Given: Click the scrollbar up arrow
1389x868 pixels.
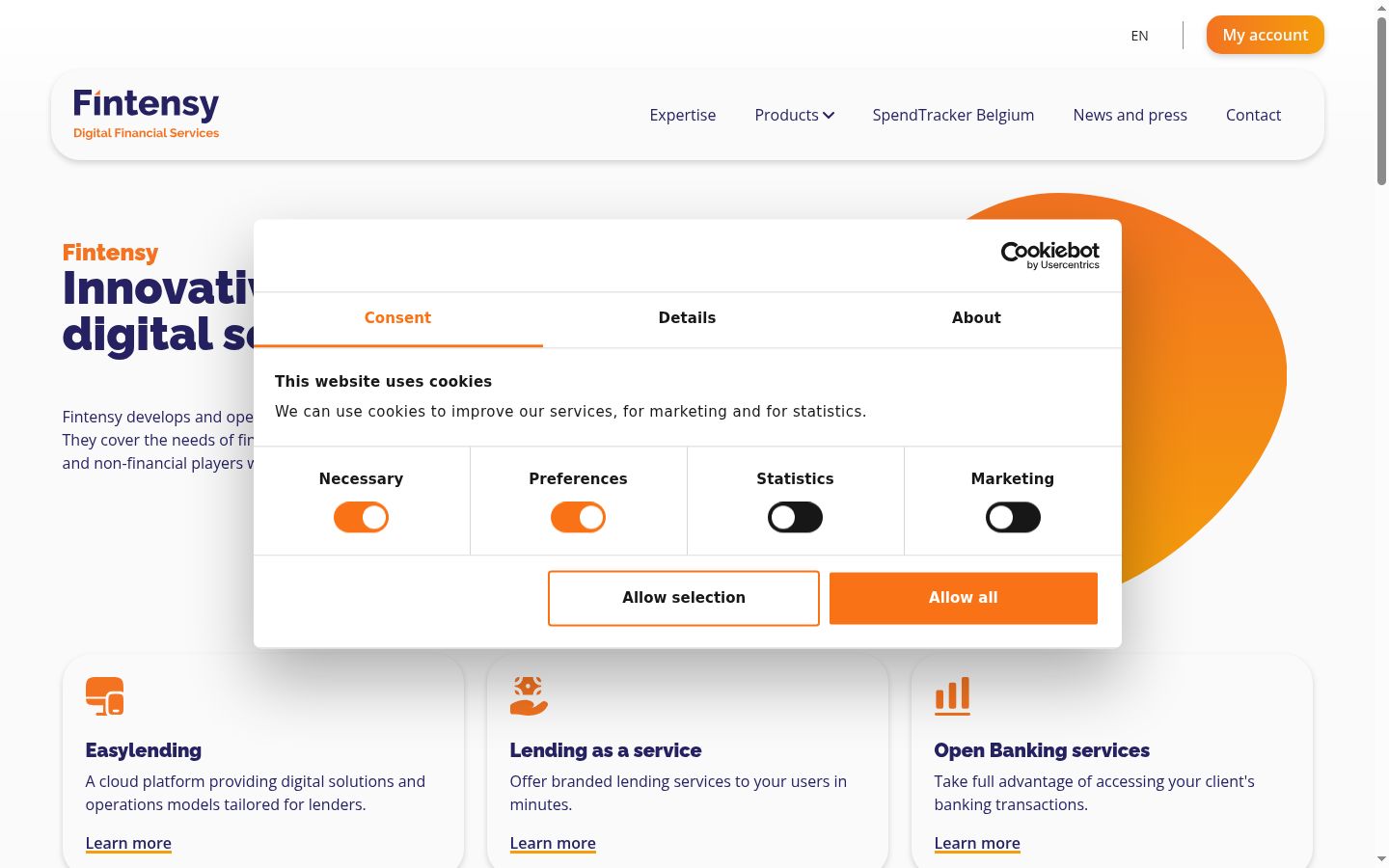Looking at the screenshot, I should pos(1381,8).
